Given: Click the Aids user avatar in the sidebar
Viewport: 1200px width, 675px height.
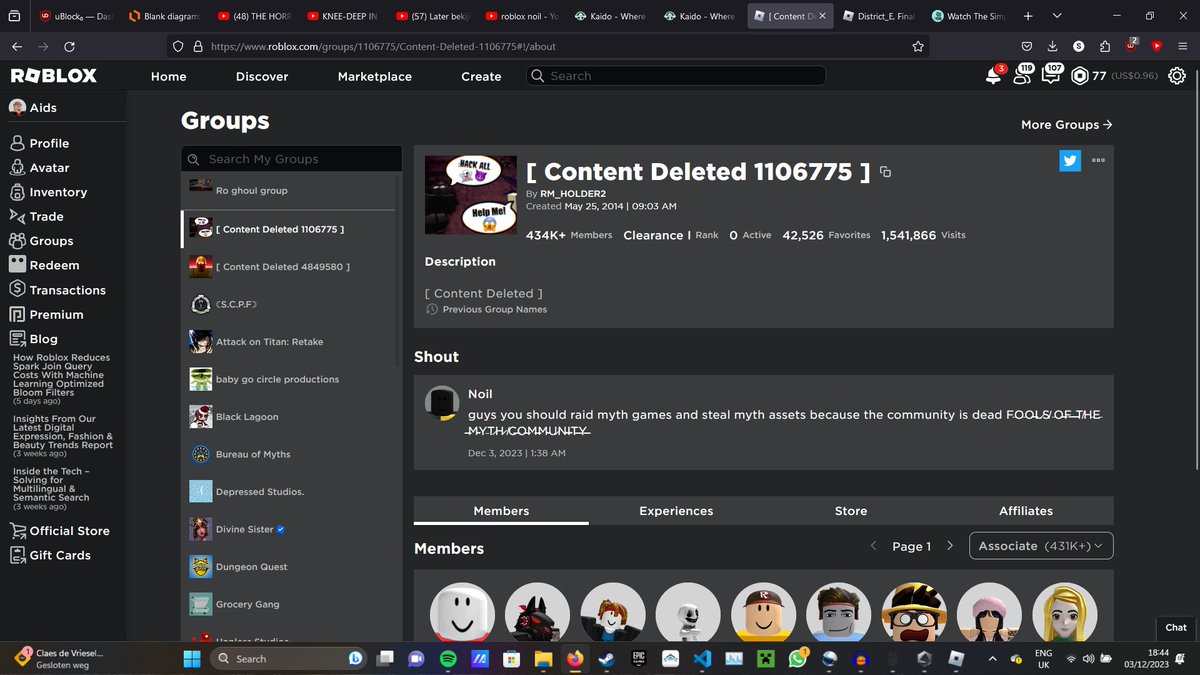Looking at the screenshot, I should pos(17,107).
